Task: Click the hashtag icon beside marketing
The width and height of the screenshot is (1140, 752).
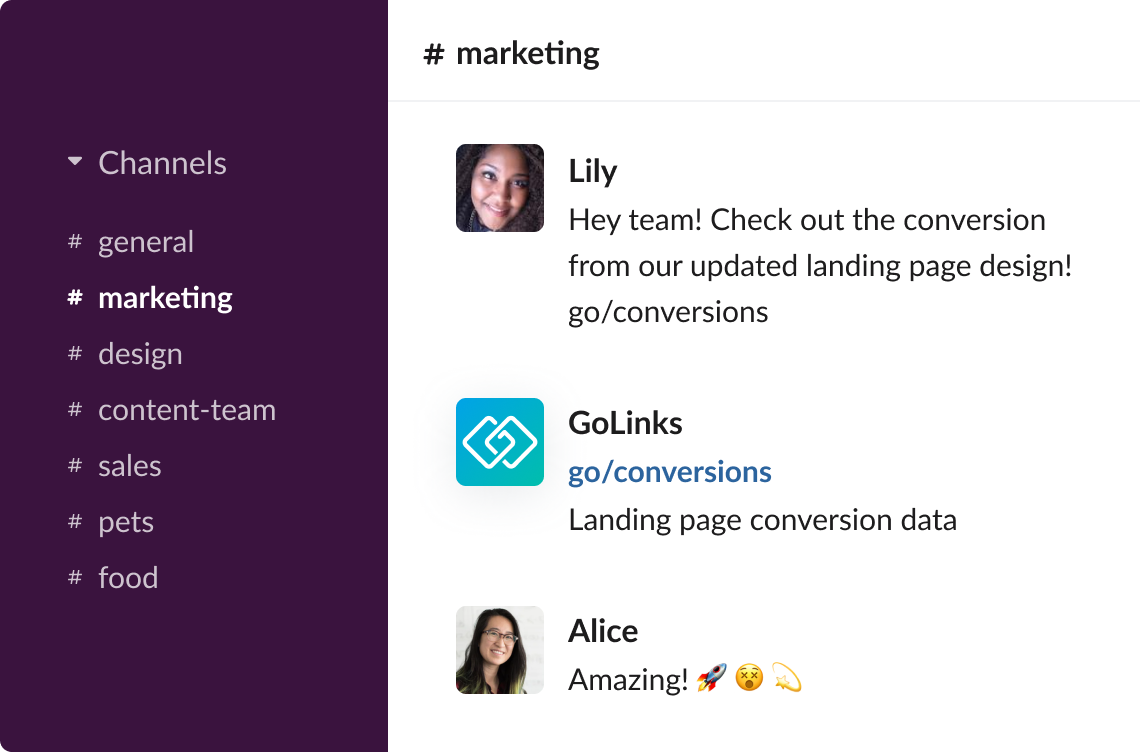Action: point(74,297)
